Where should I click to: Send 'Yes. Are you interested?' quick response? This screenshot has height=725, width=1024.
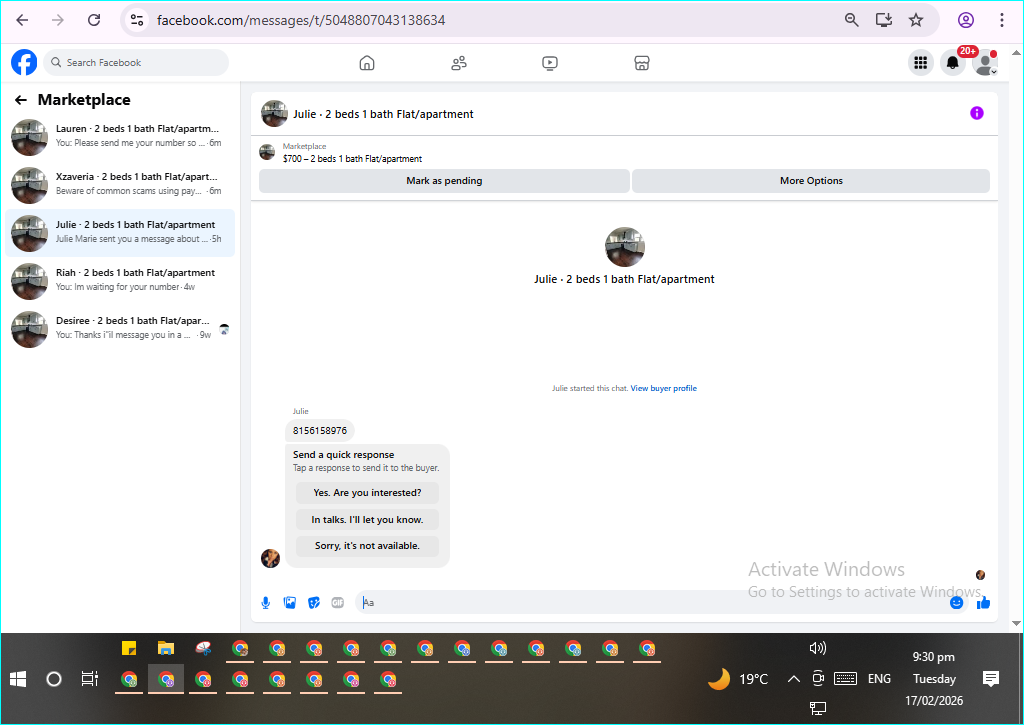[367, 493]
